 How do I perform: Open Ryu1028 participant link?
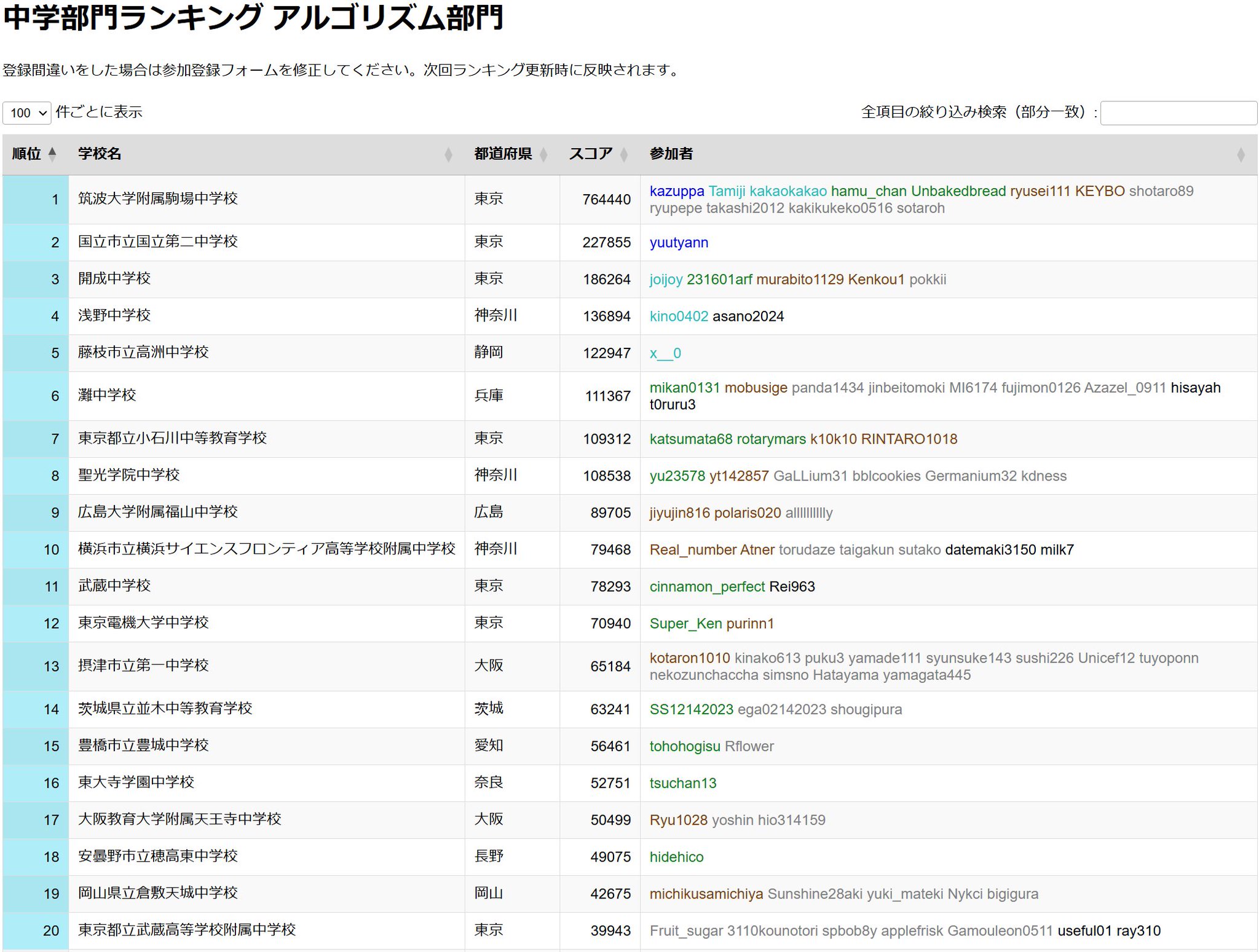click(x=679, y=820)
